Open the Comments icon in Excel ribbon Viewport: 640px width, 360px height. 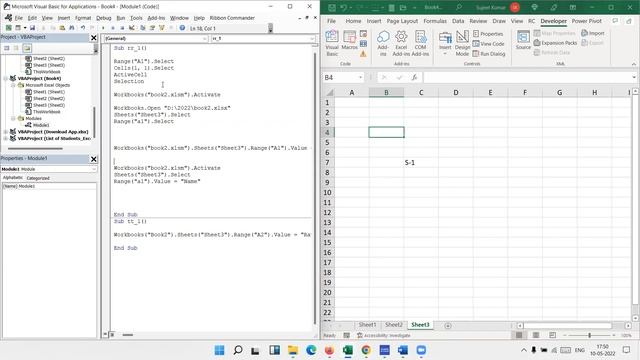[x=615, y=21]
